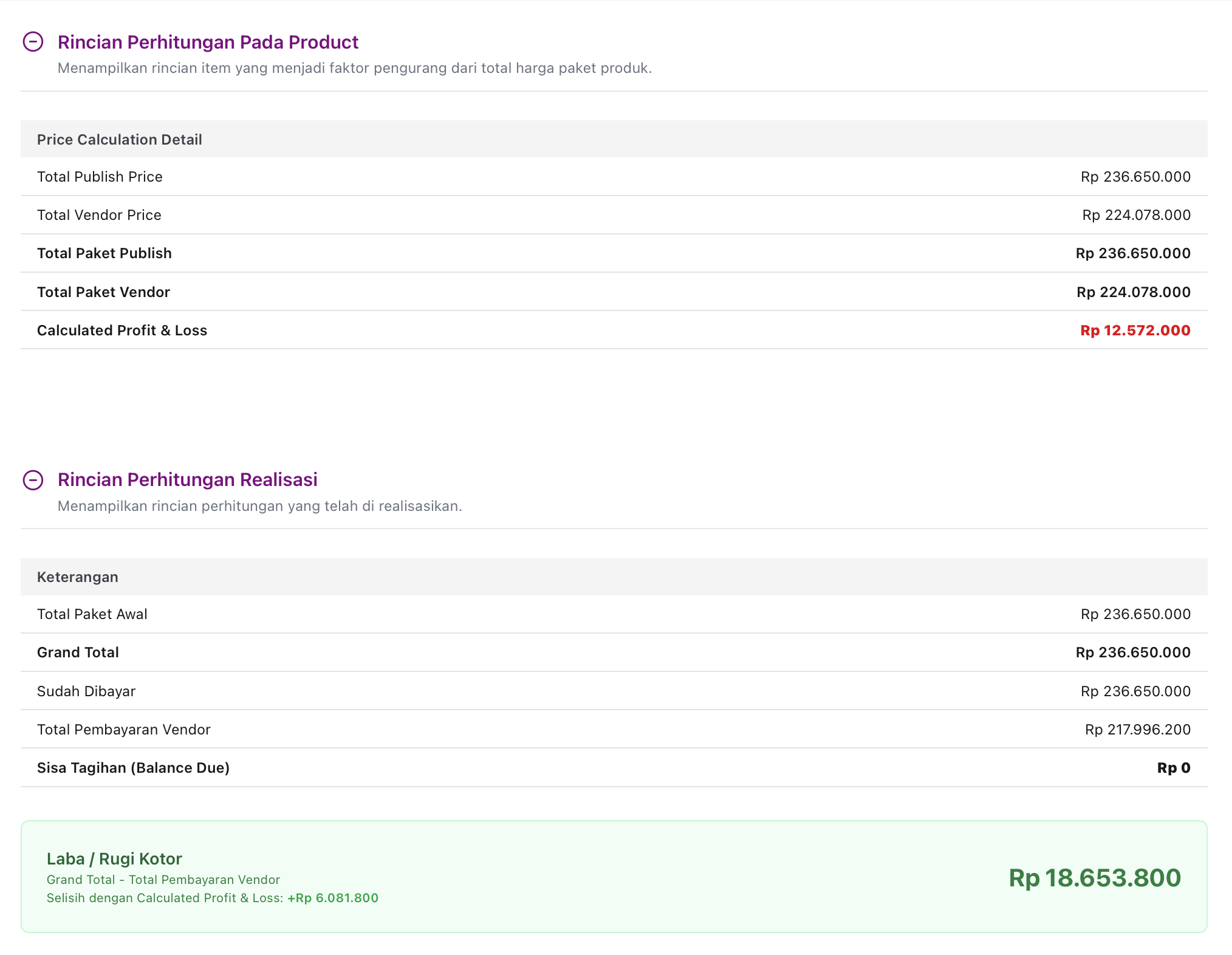The height and width of the screenshot is (955, 1232).
Task: Click Sisa Tagihan (Balance Due) label
Action: point(133,768)
